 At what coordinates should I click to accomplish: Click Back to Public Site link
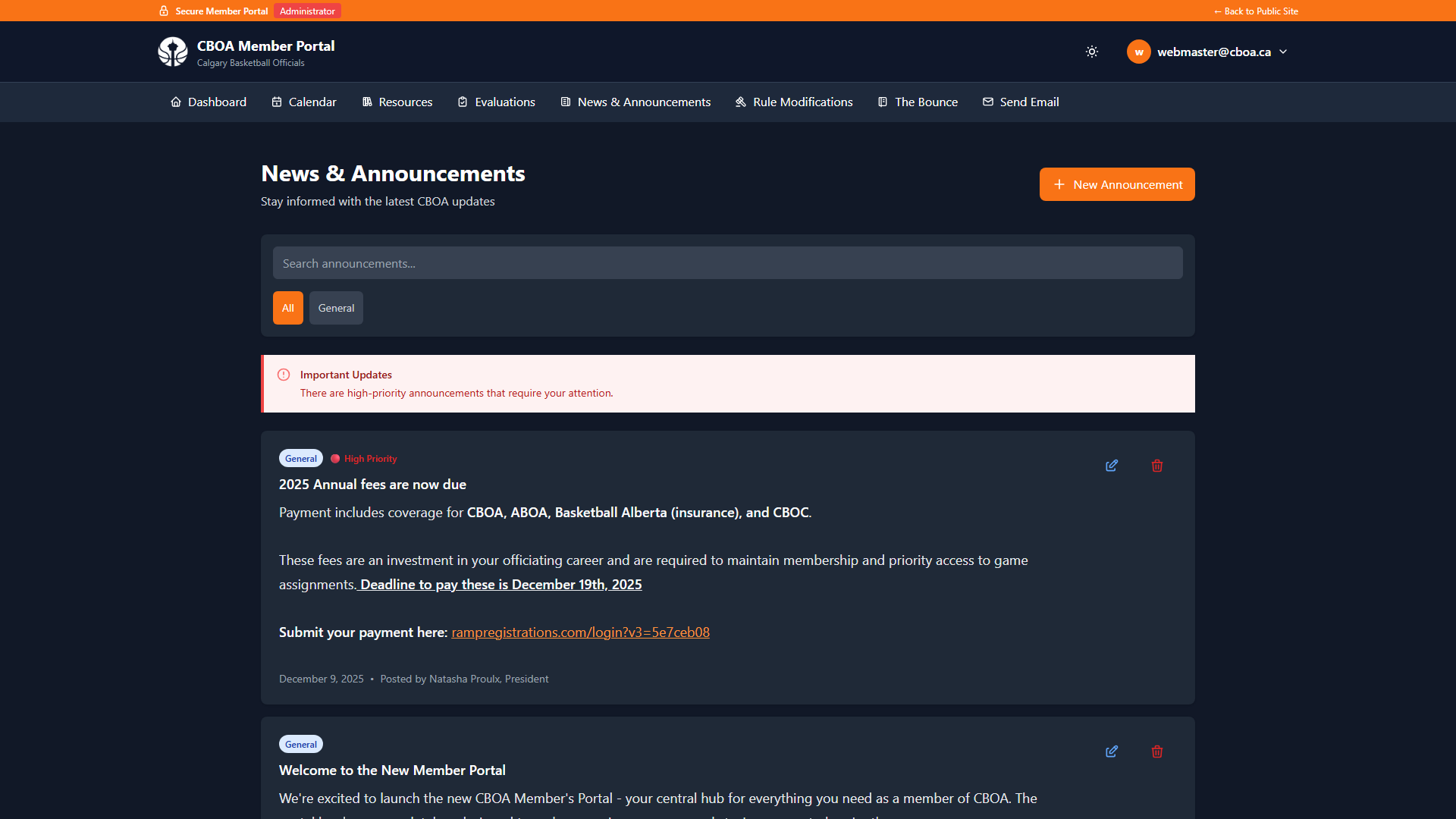click(1256, 11)
